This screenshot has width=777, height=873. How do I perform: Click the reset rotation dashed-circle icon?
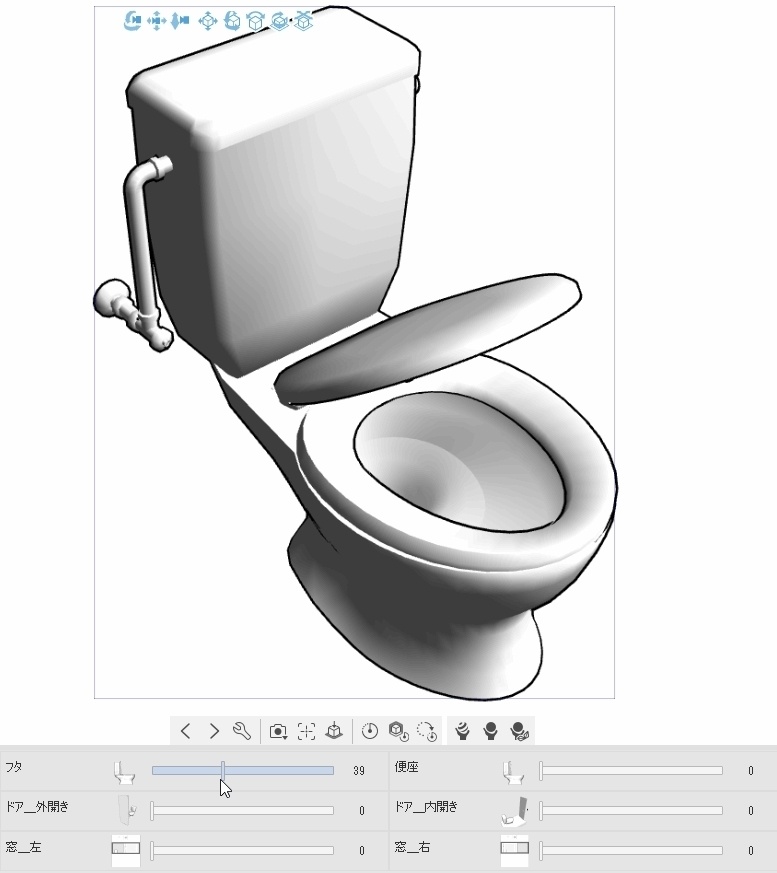[x=427, y=731]
